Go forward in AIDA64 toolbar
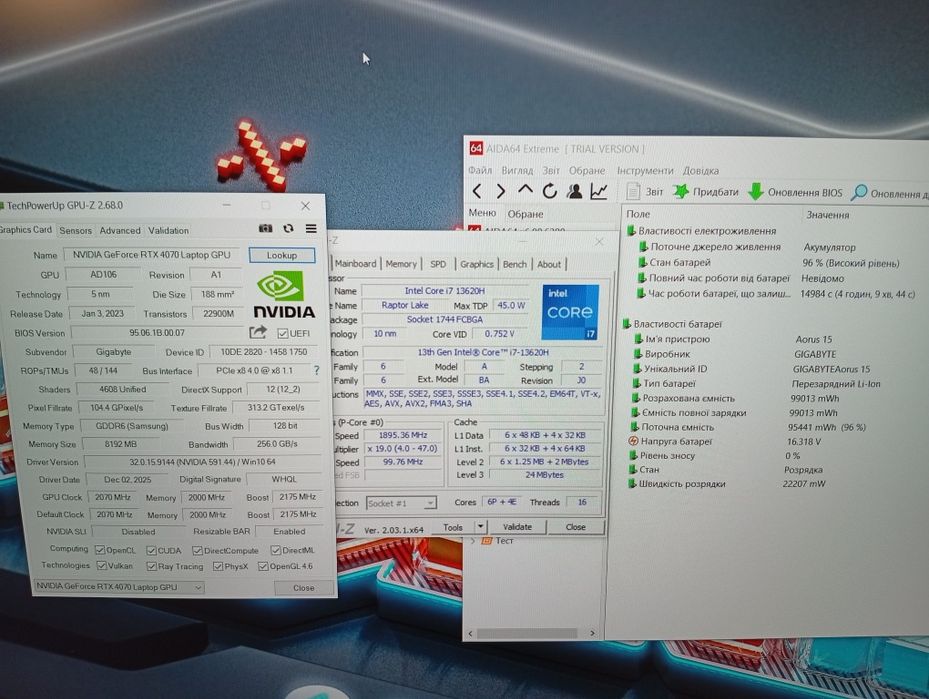The height and width of the screenshot is (699, 929). (x=501, y=191)
